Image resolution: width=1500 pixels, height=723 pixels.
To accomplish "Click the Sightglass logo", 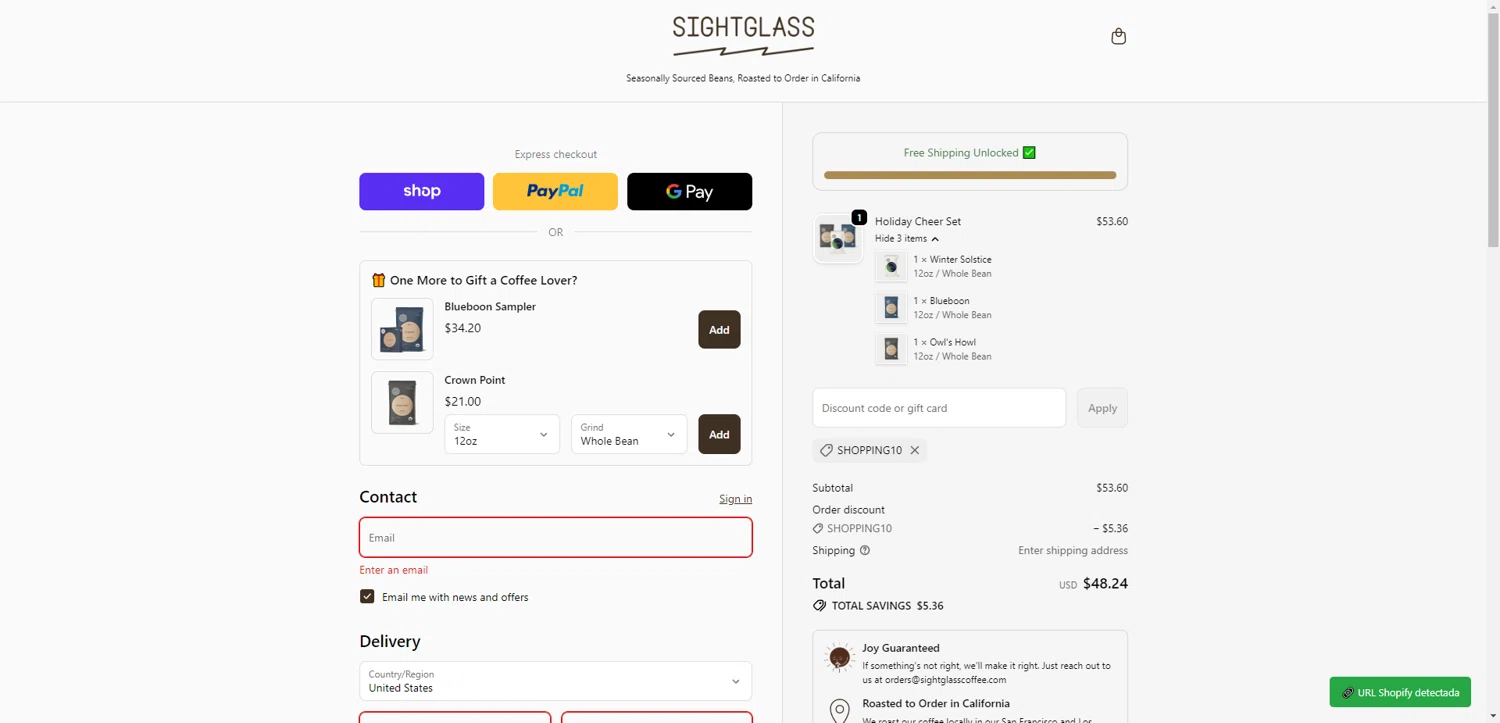I will point(743,36).
